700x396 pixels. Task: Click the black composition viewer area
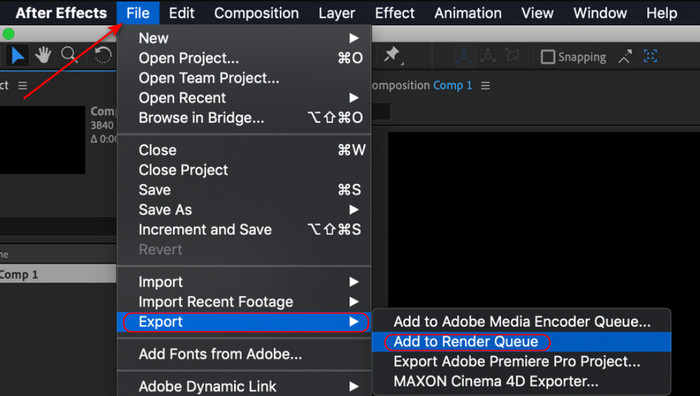pos(544,219)
